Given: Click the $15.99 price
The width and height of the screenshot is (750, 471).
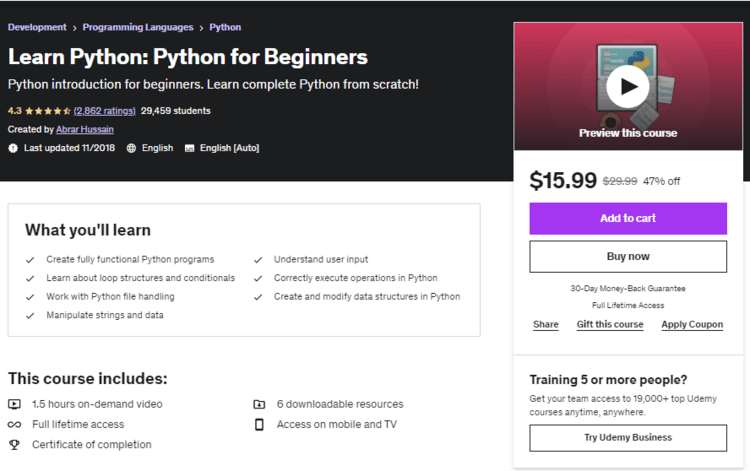Looking at the screenshot, I should click(x=563, y=181).
